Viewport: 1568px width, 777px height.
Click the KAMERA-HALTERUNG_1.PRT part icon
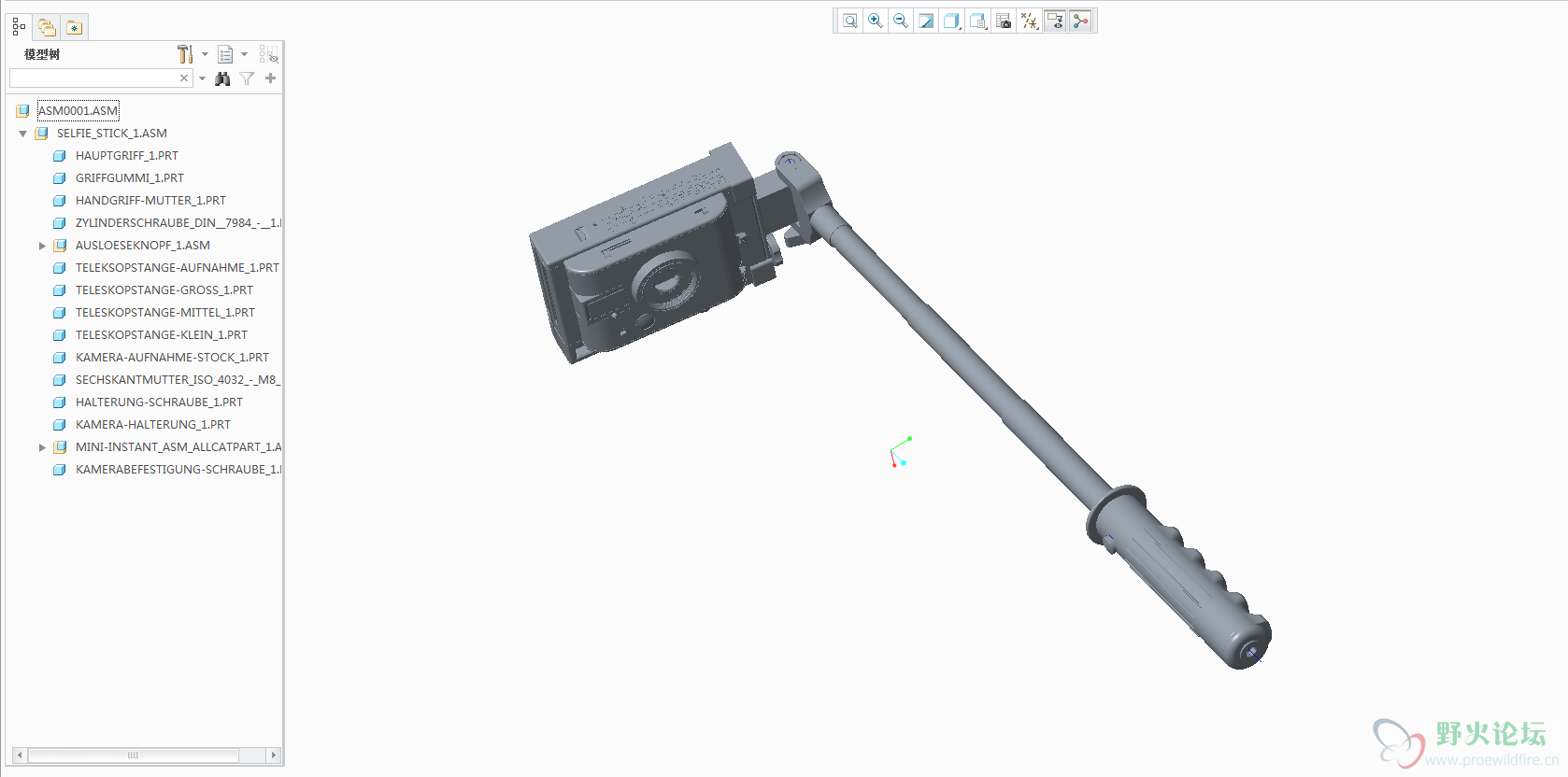[x=60, y=425]
